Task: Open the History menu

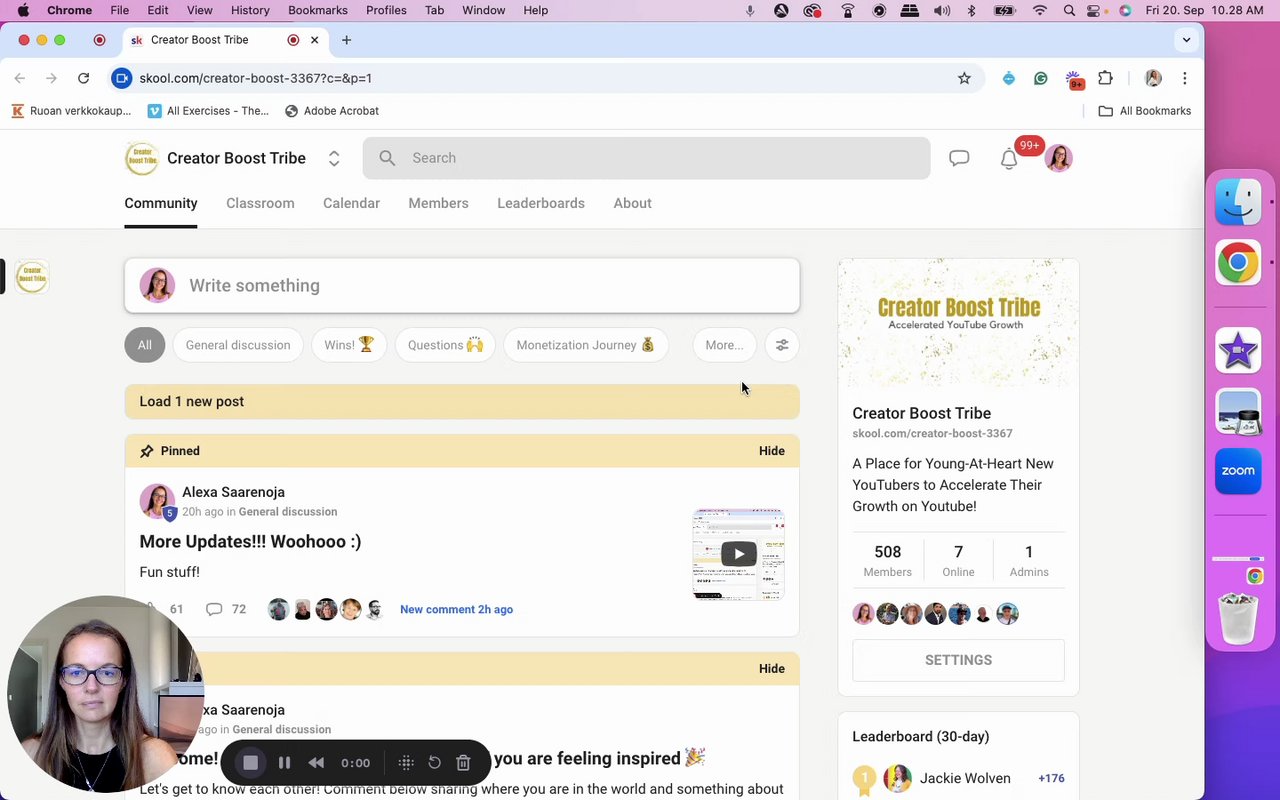Action: (x=250, y=10)
